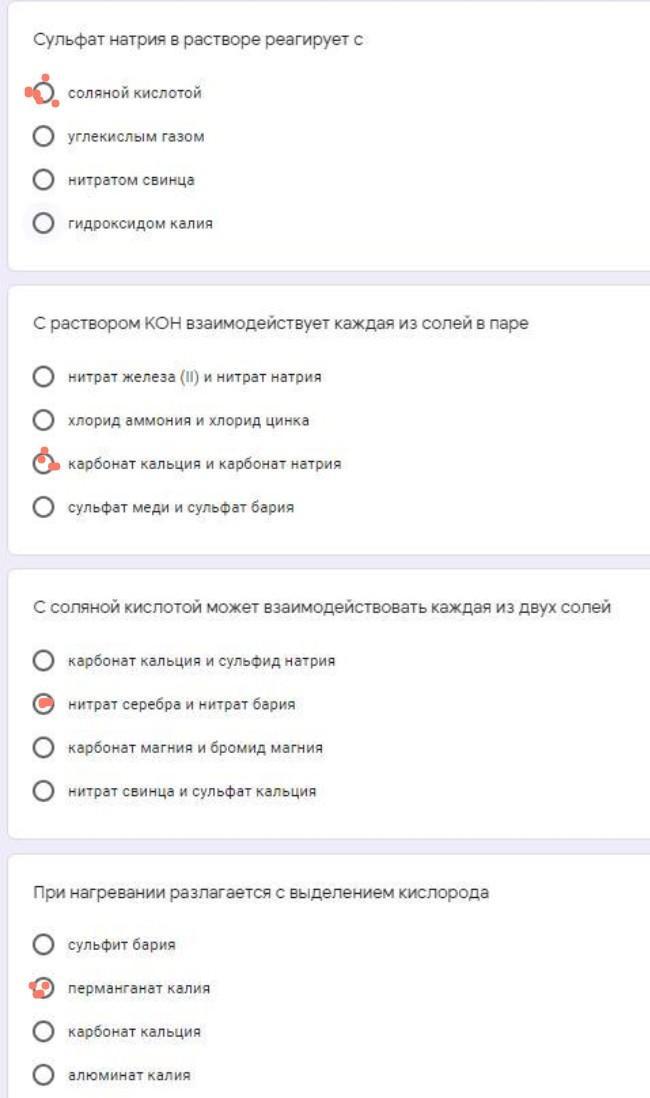Select 'нитрат железа (II) и нитрат натрия'
The image size is (650, 1098).
[x=43, y=377]
